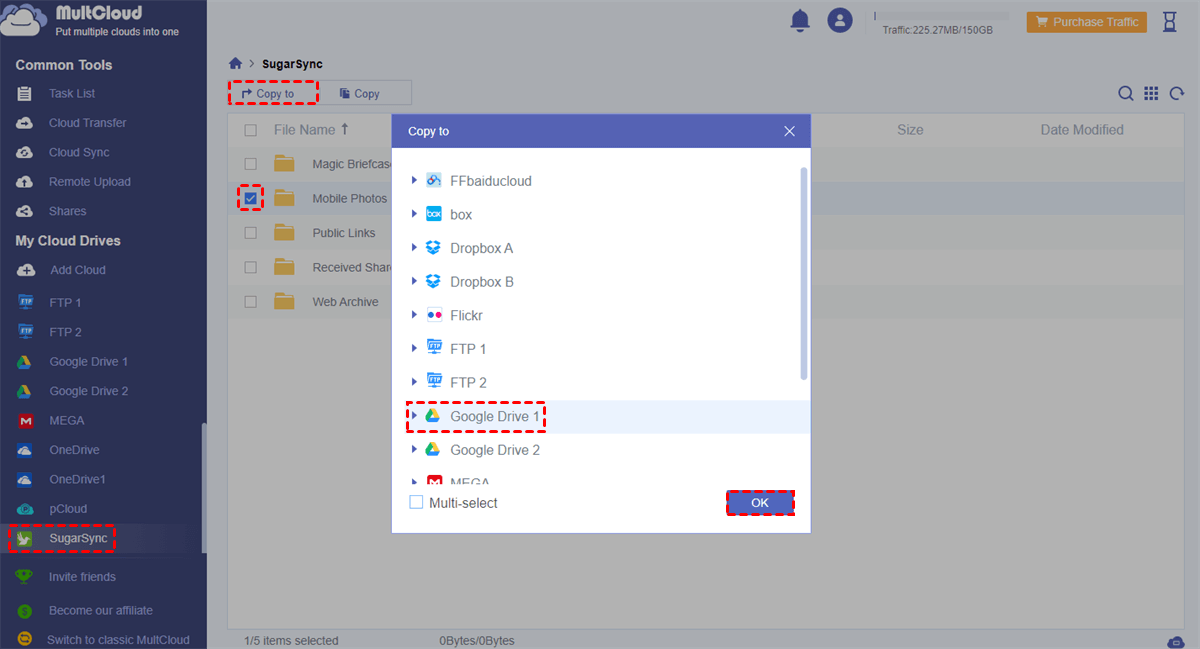Open Cloud Transfer from sidebar
This screenshot has height=649, width=1200.
(x=87, y=123)
